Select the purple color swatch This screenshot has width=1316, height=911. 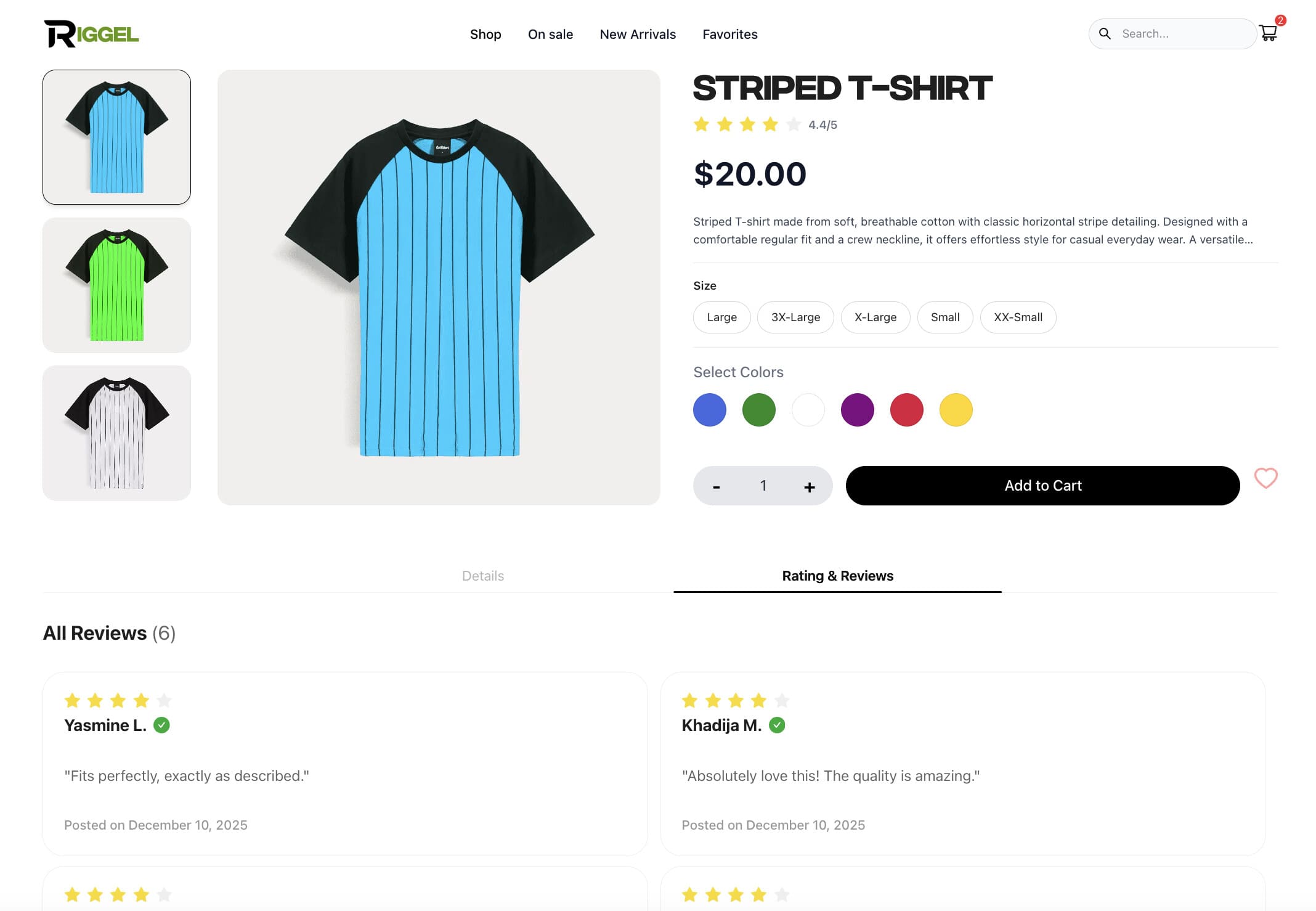point(857,409)
